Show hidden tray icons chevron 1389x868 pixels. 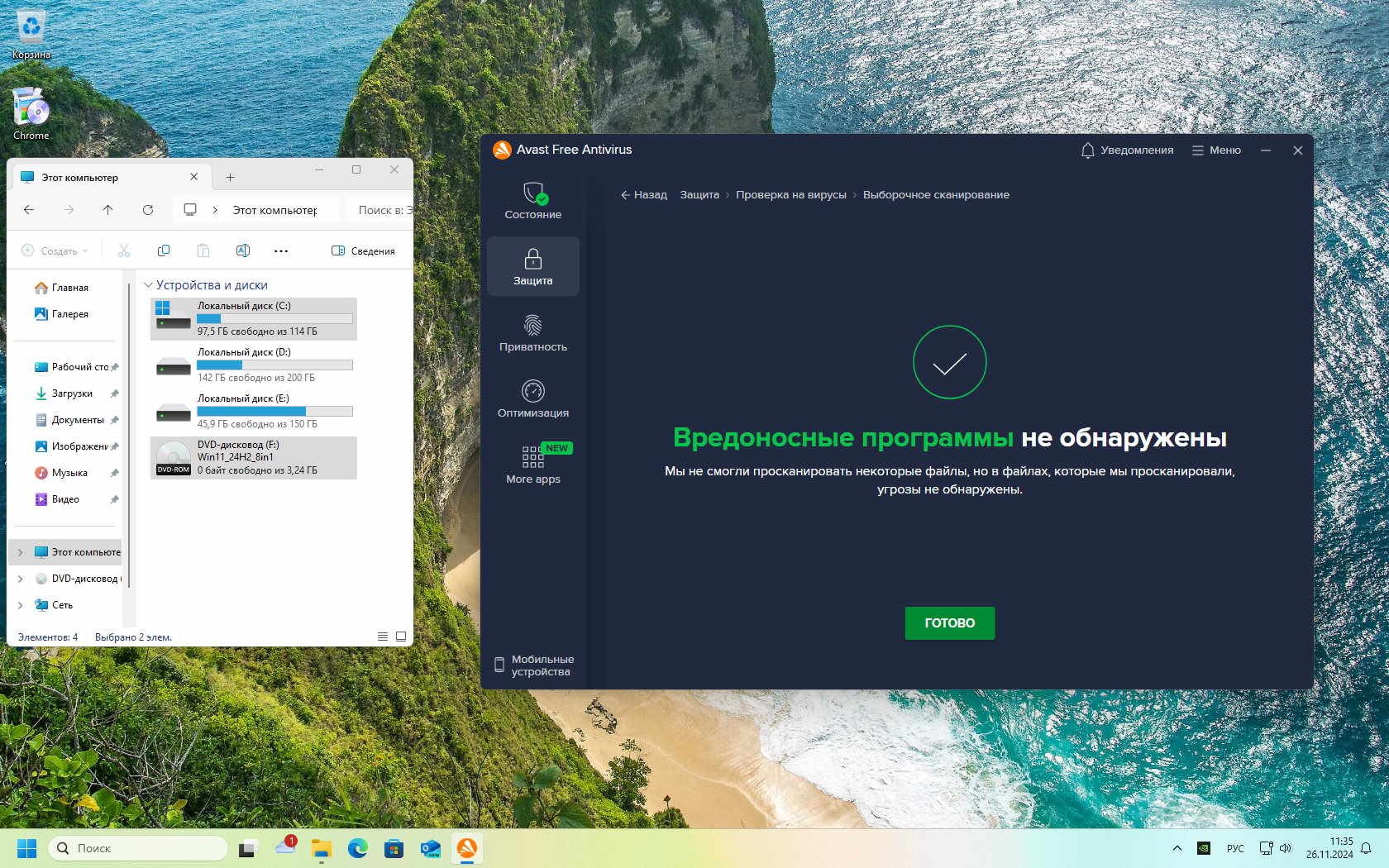tap(1177, 848)
